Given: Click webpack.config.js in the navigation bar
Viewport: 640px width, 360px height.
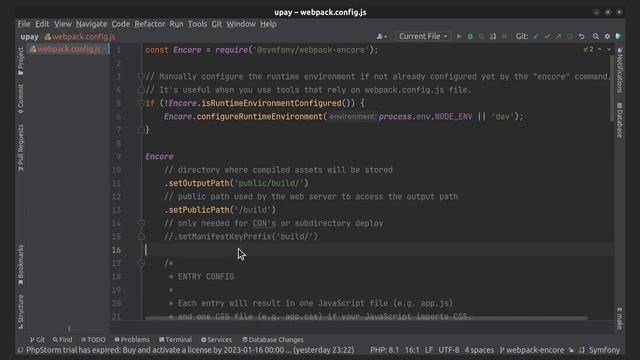Looking at the screenshot, I should click(x=80, y=37).
